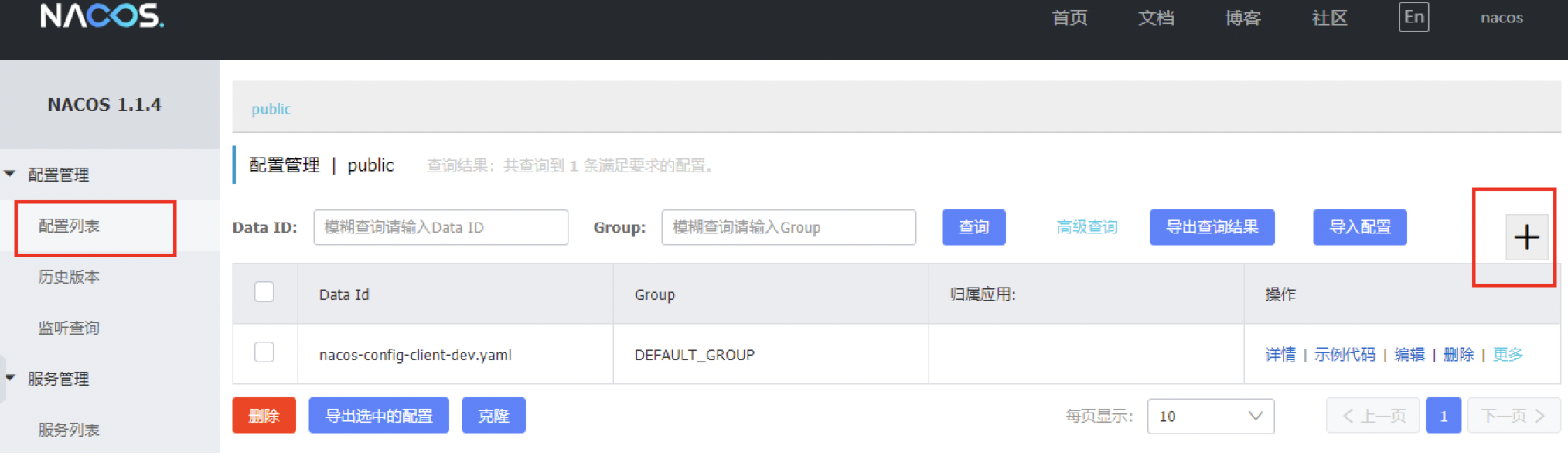Image resolution: width=1568 pixels, height=456 pixels.
Task: Click the blue 查询 button
Action: [x=973, y=227]
